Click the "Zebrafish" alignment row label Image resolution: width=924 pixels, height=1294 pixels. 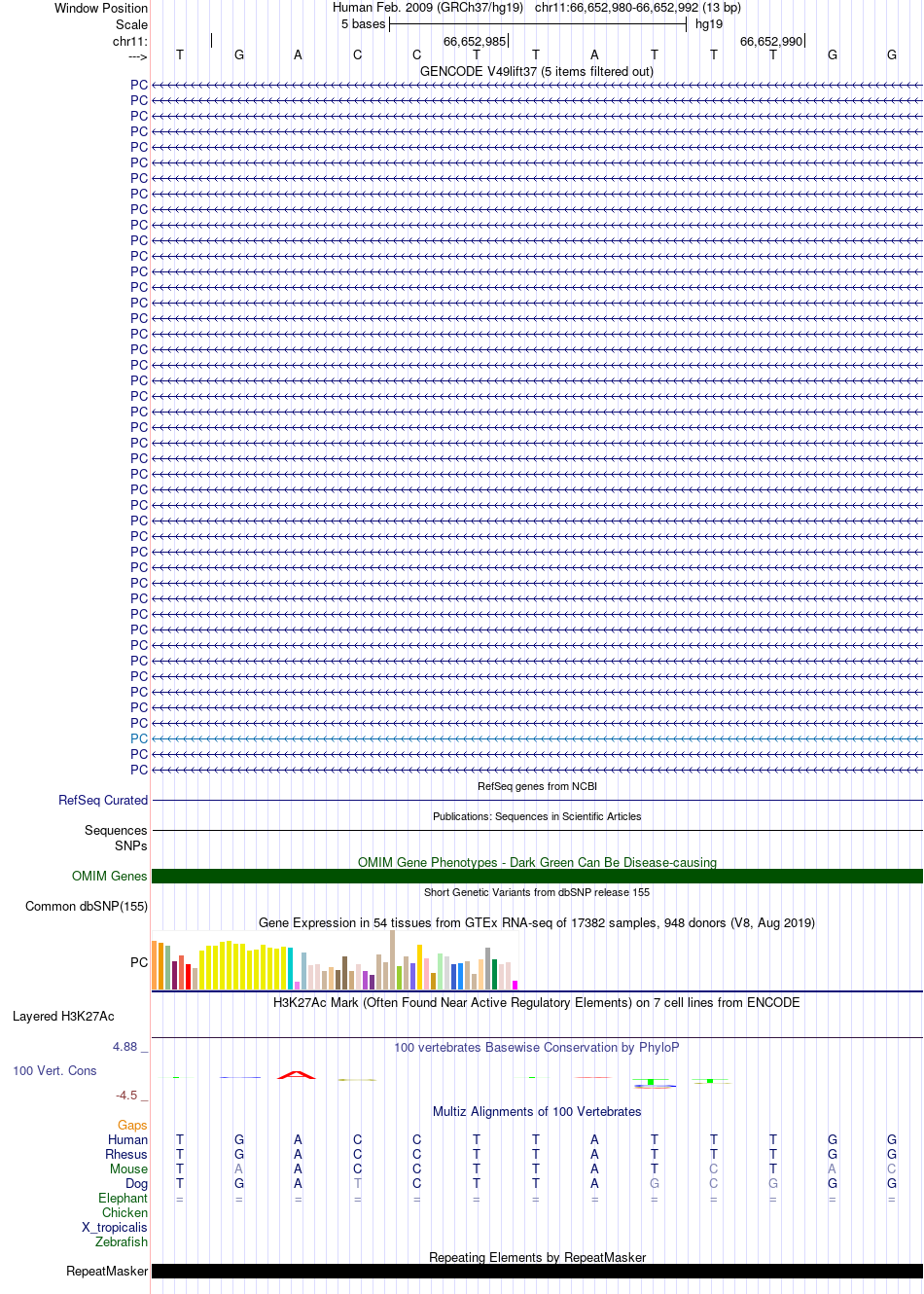point(122,1241)
